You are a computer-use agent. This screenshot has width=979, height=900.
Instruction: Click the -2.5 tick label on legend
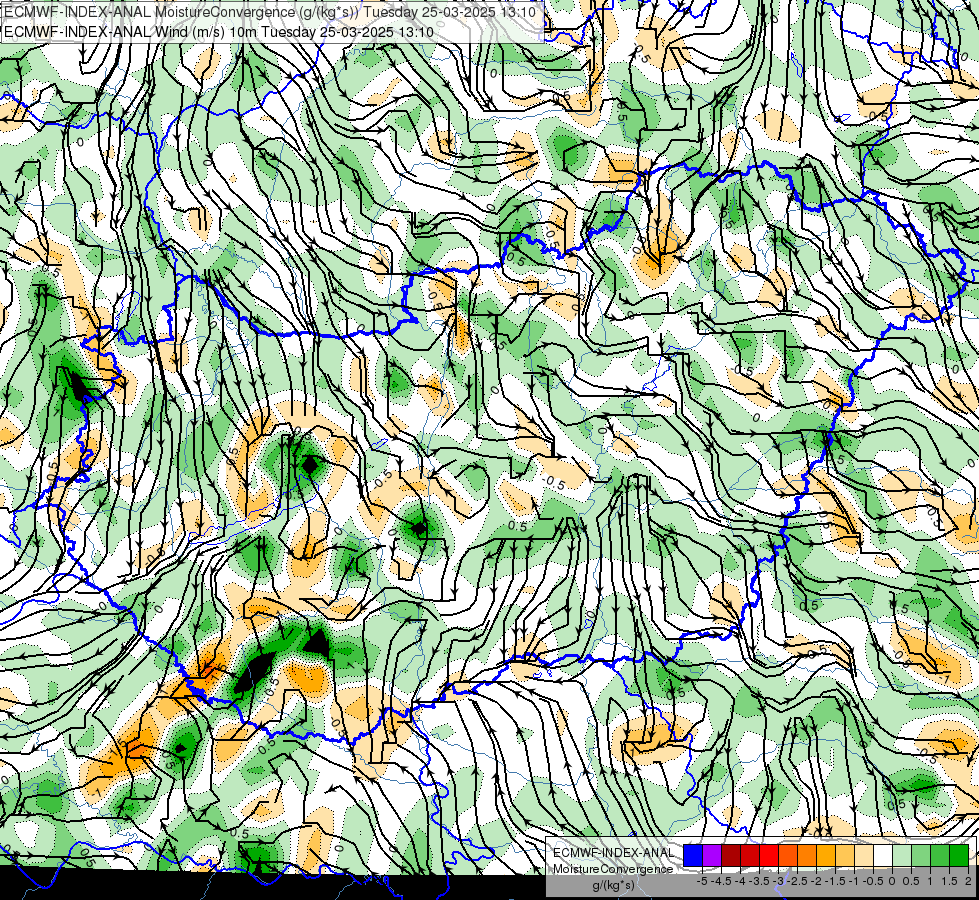pos(797,881)
